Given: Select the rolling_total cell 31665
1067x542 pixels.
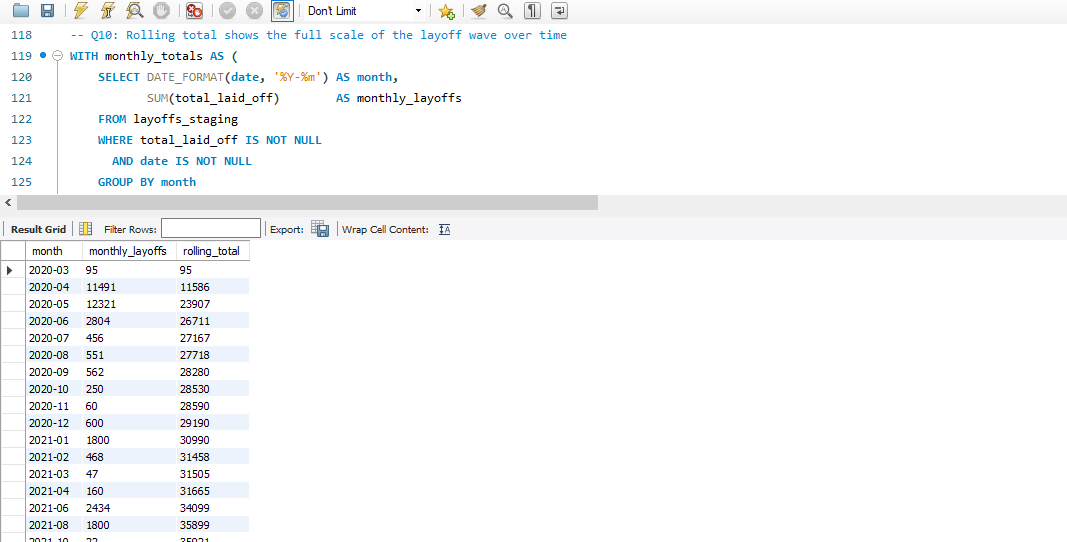Looking at the screenshot, I should tap(212, 491).
